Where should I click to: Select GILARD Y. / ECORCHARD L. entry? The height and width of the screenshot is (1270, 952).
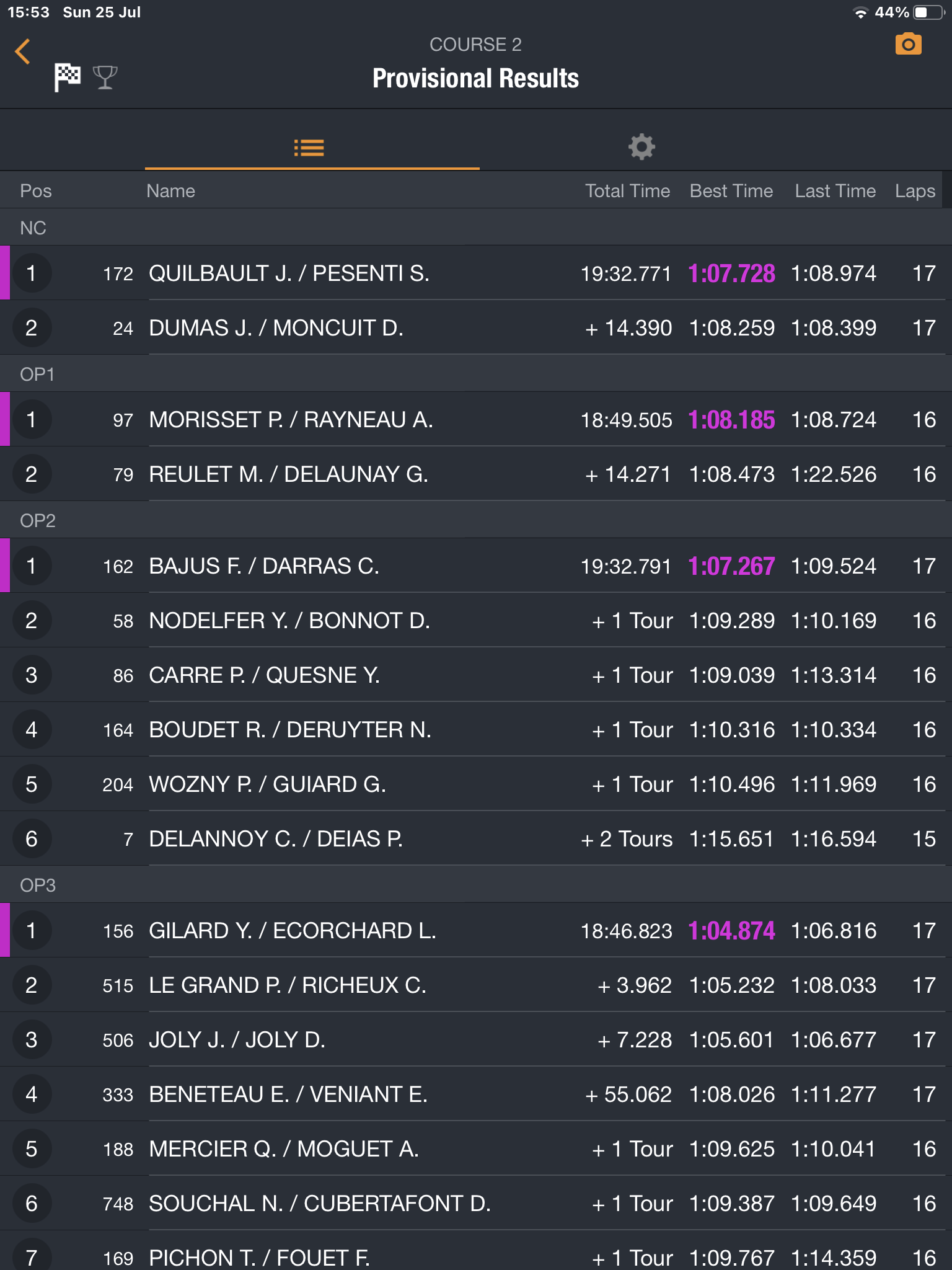point(293,931)
